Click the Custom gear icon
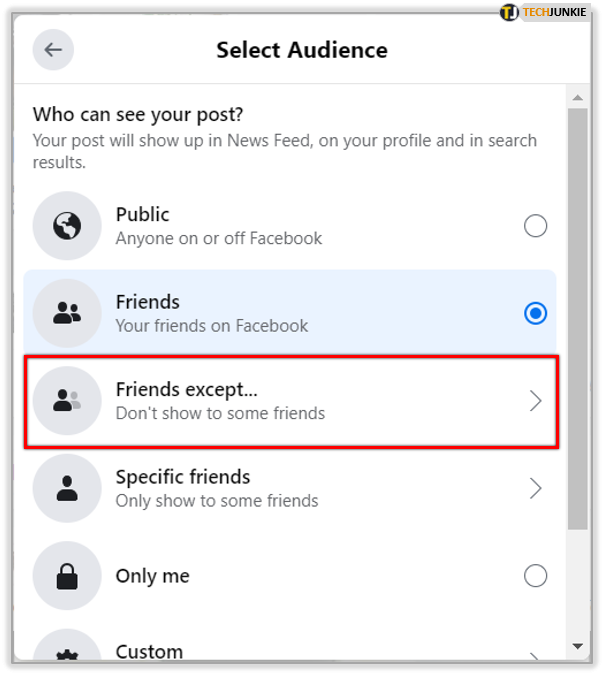The image size is (604, 675). click(67, 655)
